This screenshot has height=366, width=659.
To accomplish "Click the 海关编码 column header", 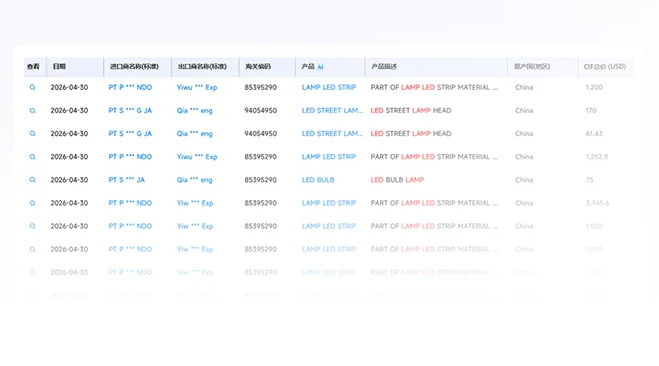I will [258, 66].
